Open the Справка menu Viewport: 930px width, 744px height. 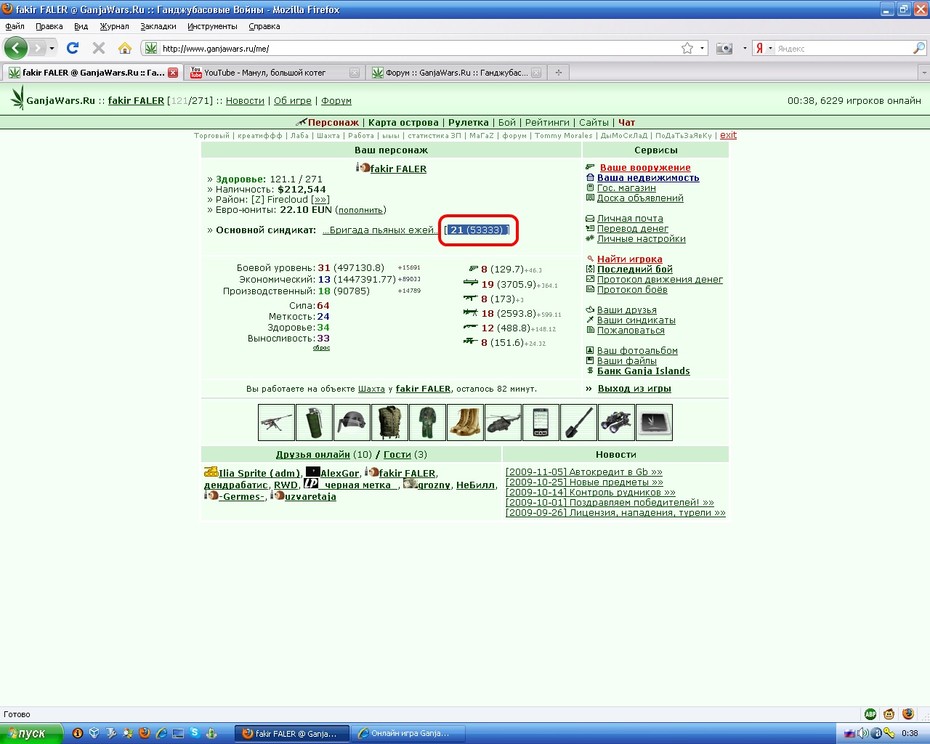(x=264, y=26)
